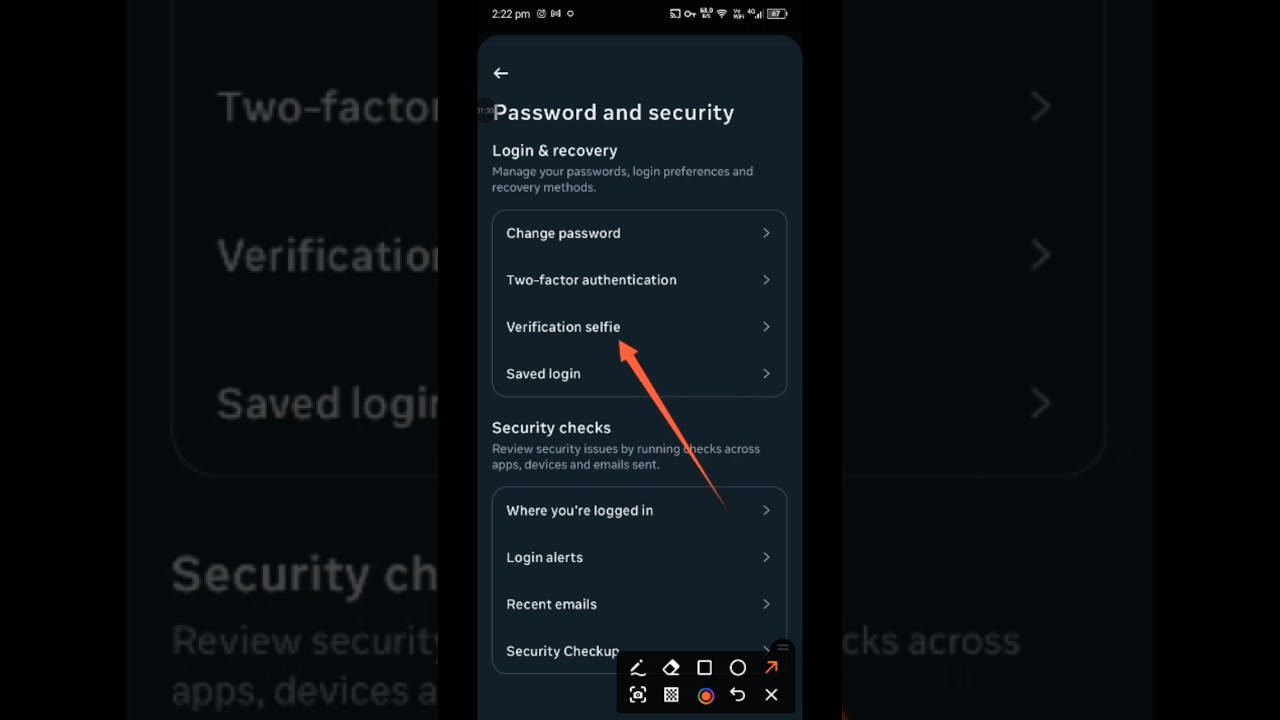Image resolution: width=1280 pixels, height=720 pixels.
Task: Open Where you're logged in
Action: point(639,511)
